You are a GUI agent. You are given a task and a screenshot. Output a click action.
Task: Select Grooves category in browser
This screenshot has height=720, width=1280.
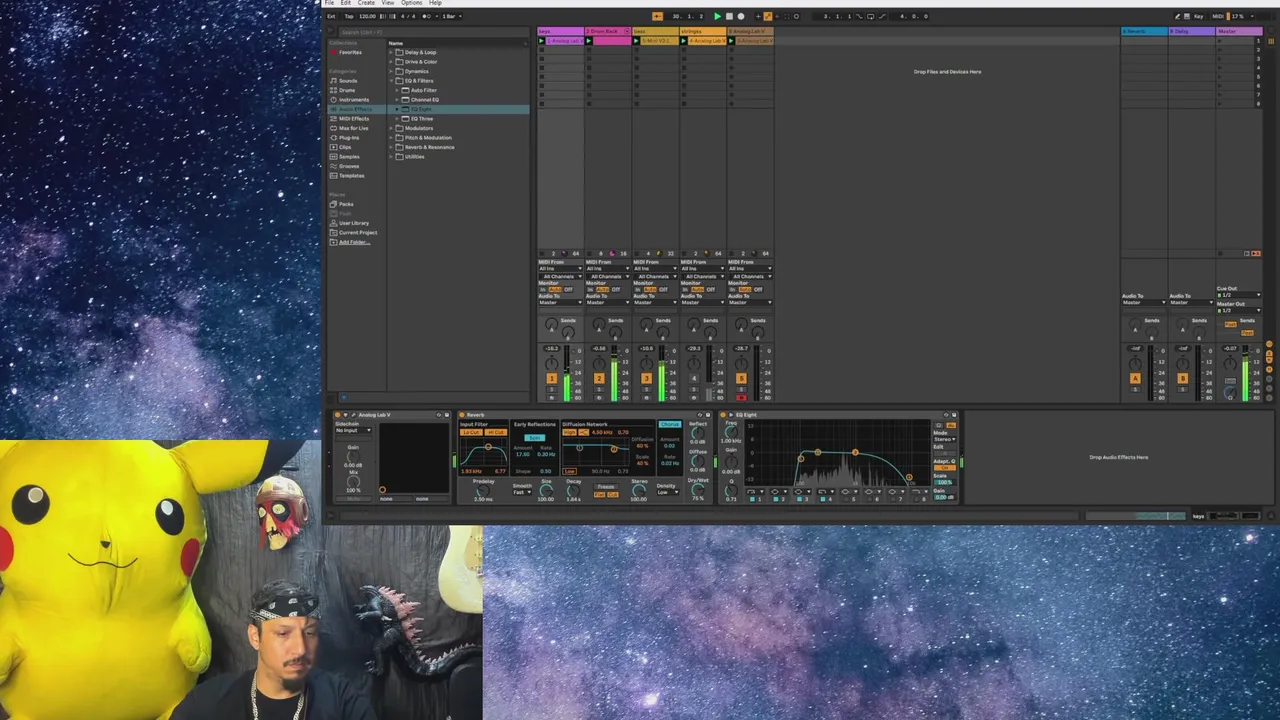pos(349,166)
